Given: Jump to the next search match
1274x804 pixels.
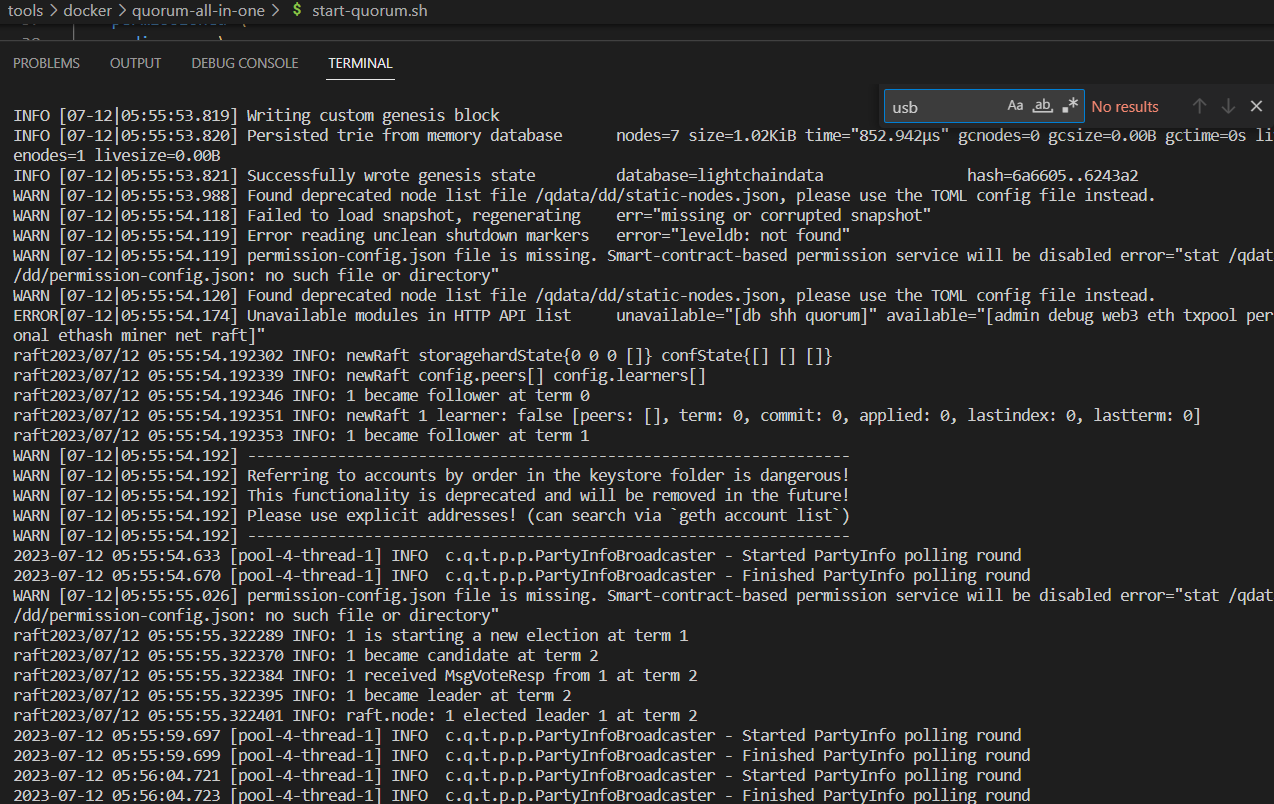Looking at the screenshot, I should (1227, 106).
